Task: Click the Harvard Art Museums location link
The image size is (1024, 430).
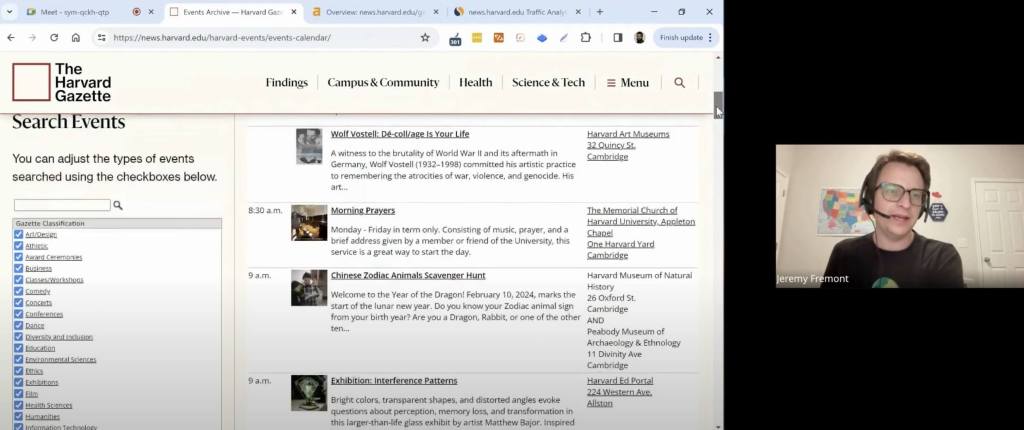Action: [628, 134]
